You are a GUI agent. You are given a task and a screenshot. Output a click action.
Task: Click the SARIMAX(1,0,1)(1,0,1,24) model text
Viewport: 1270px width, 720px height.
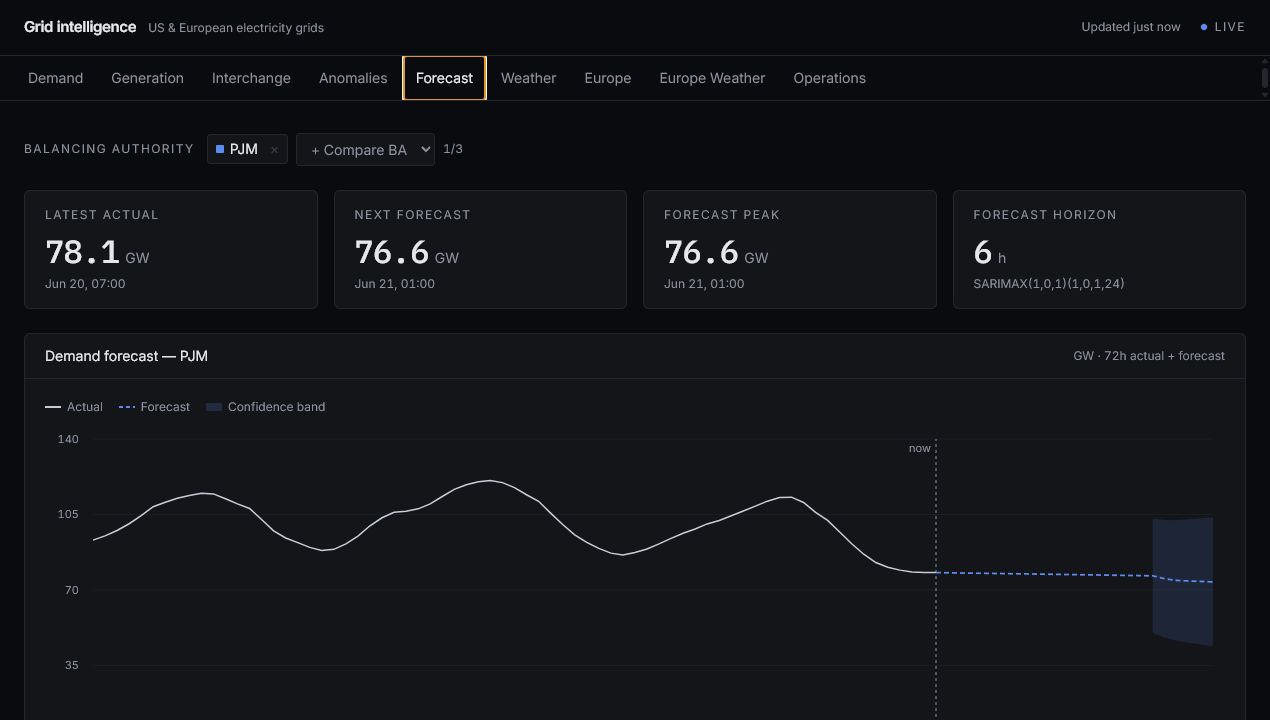(x=1048, y=284)
